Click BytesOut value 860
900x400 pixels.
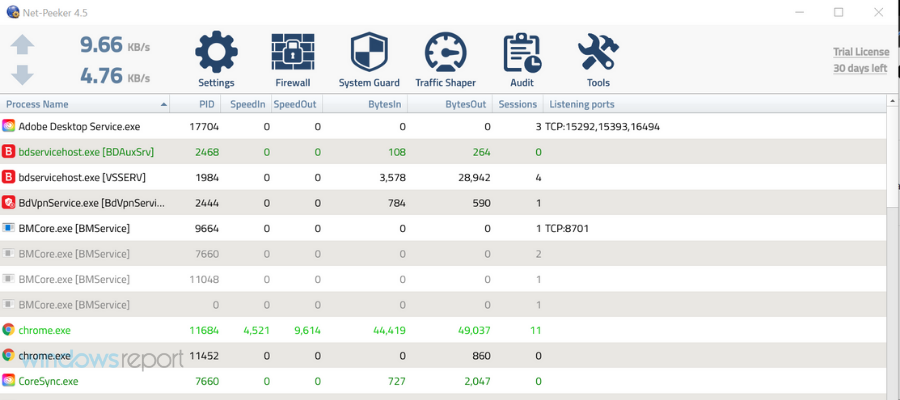click(481, 355)
